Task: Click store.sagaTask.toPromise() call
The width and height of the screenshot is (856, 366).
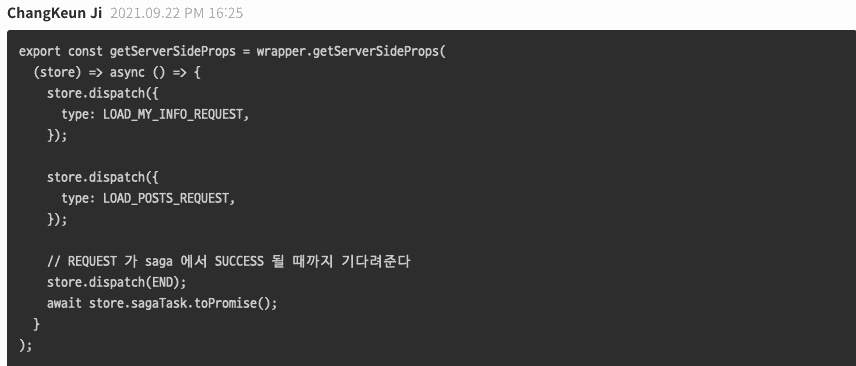Action: point(183,304)
